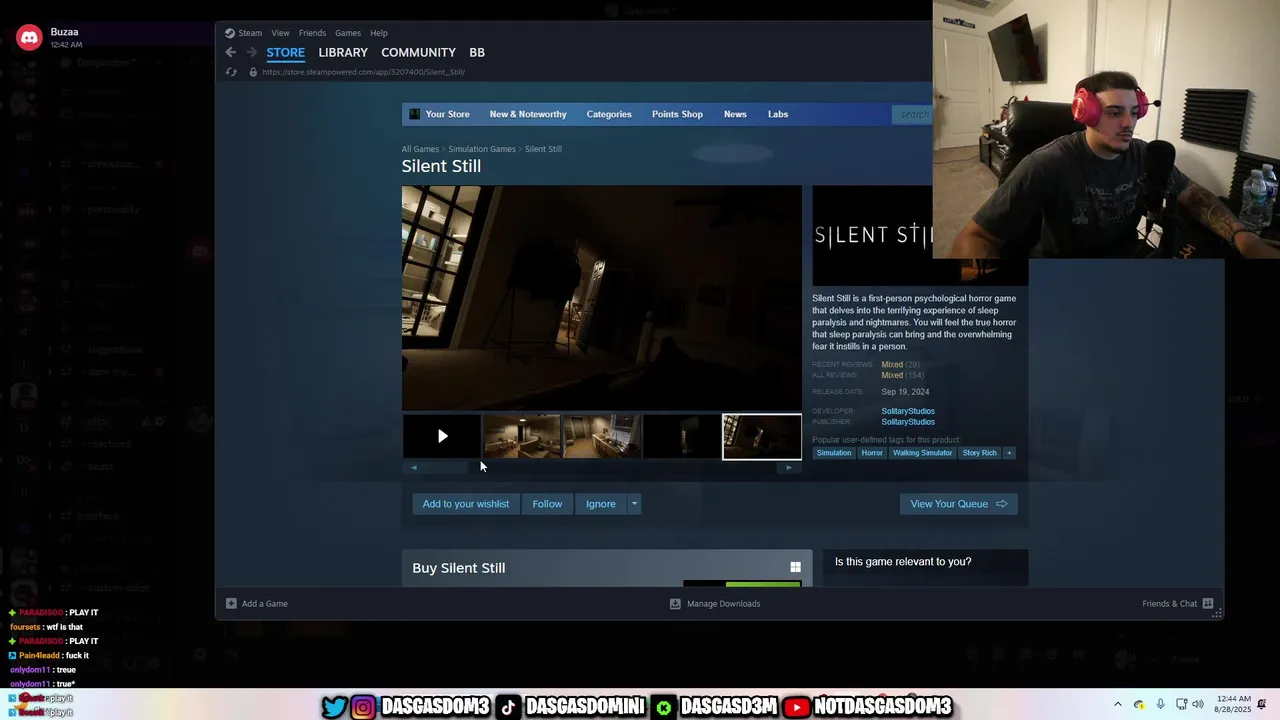Open the notification bell in the taskbar
The image size is (1280, 720).
point(1261,704)
